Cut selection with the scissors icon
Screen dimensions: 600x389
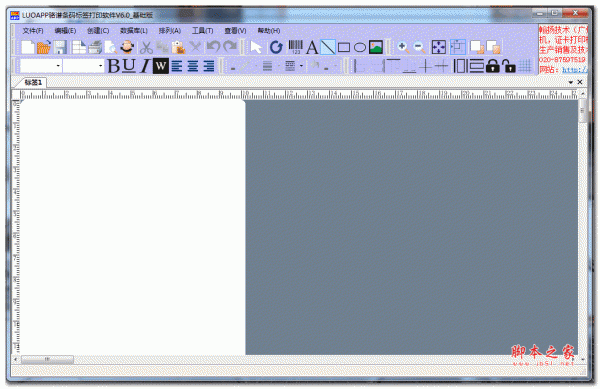click(146, 47)
